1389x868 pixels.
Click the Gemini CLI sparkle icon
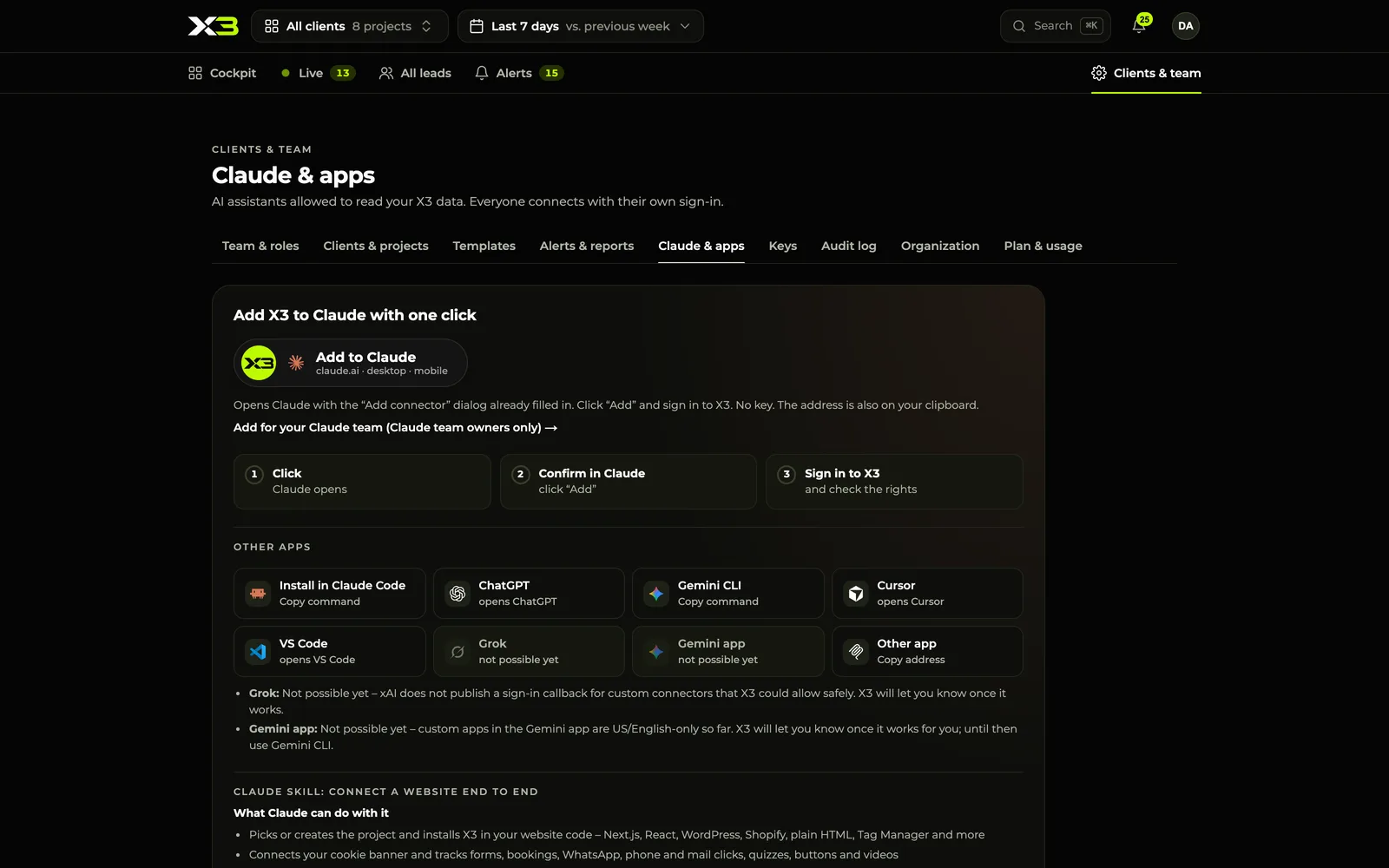(x=656, y=594)
